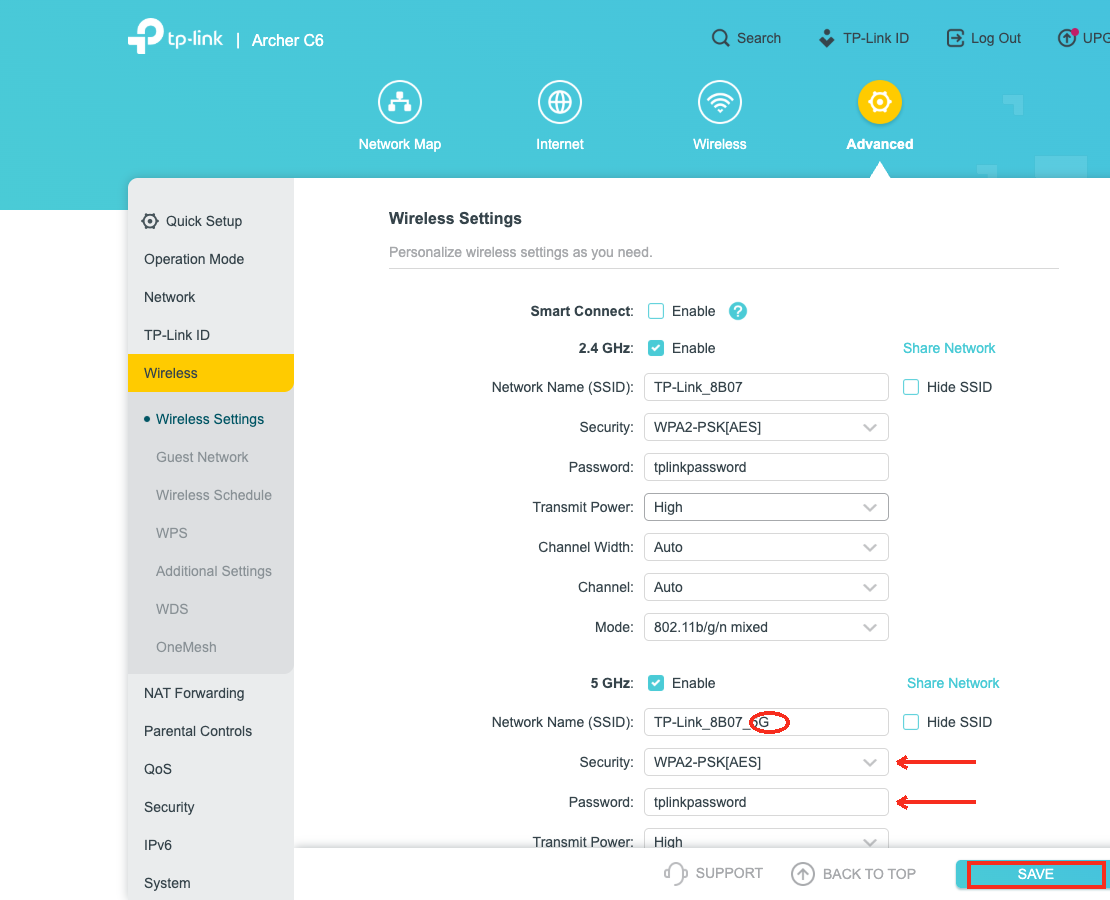Click the Quick Setup label

[204, 221]
